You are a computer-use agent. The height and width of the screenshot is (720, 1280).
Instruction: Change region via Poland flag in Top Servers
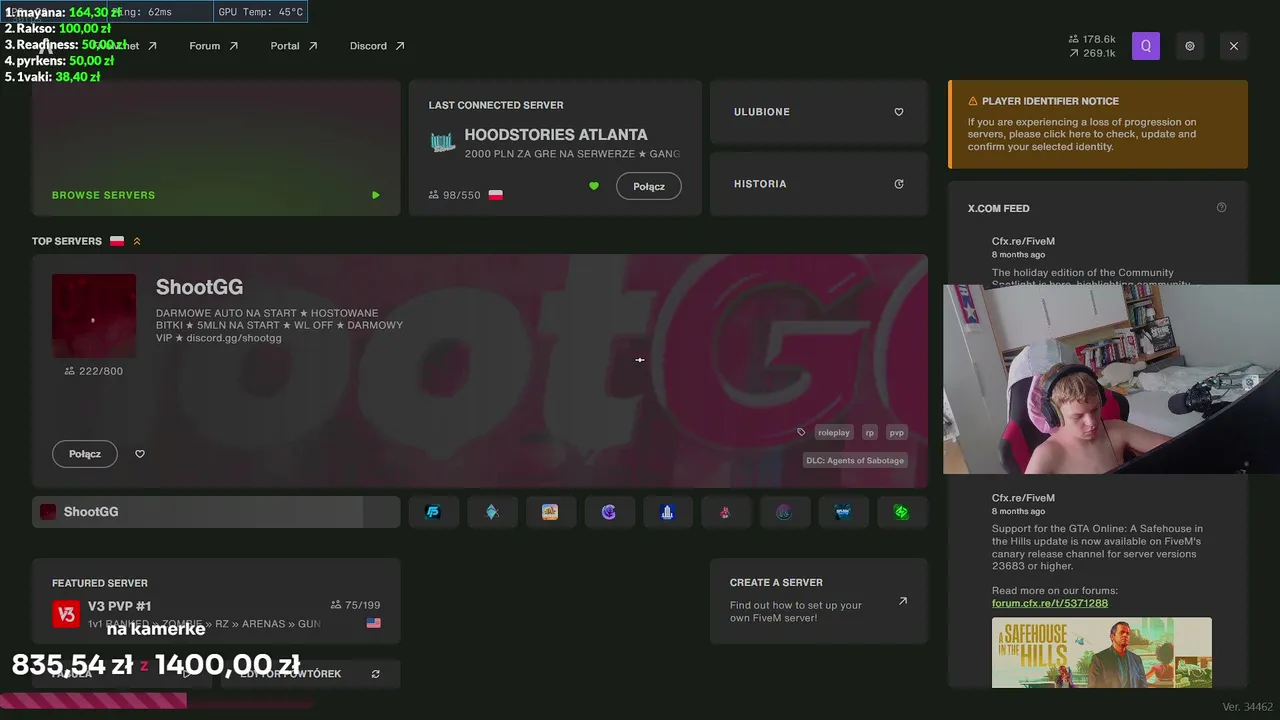pyautogui.click(x=117, y=241)
